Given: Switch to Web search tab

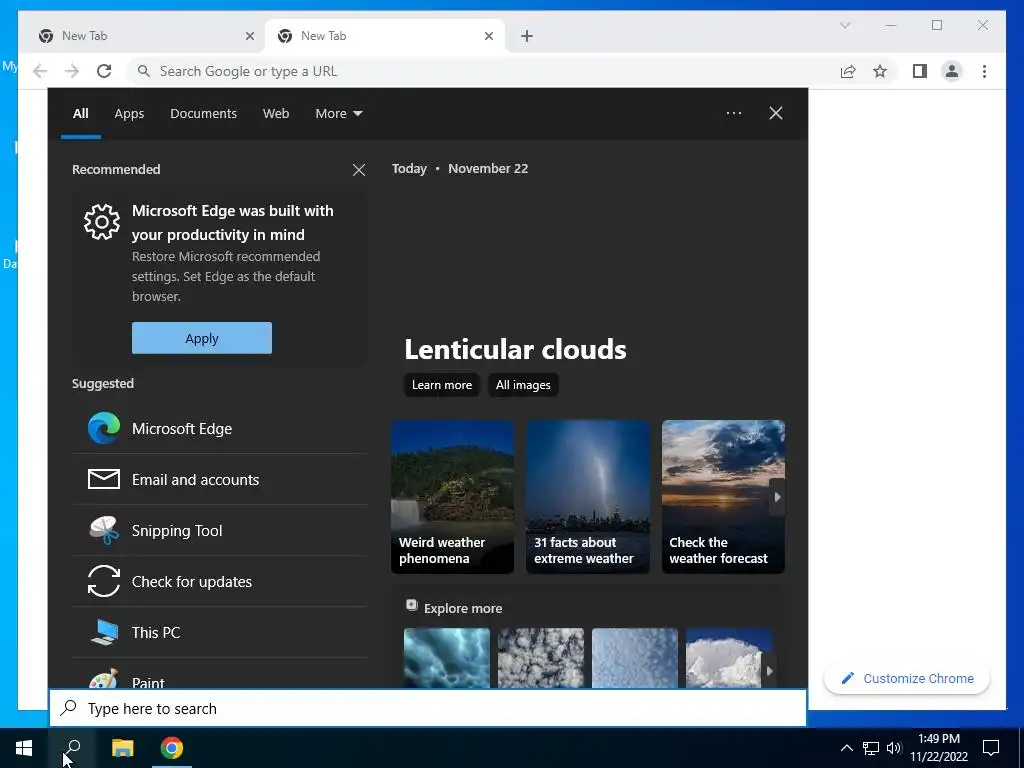Looking at the screenshot, I should tap(276, 114).
